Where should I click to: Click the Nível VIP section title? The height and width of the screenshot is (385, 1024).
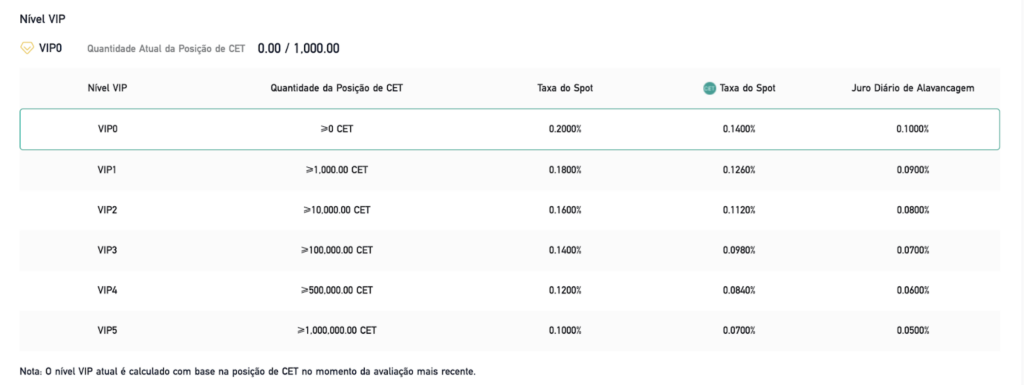coord(42,19)
